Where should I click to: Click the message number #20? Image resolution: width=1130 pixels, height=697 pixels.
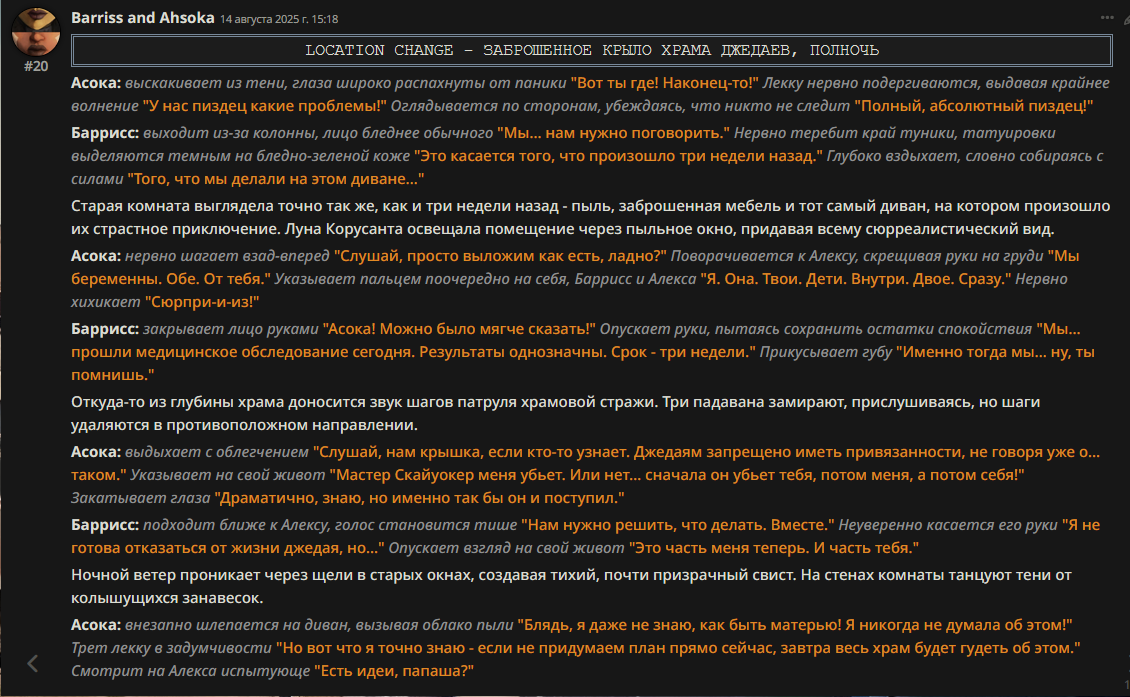click(x=36, y=66)
